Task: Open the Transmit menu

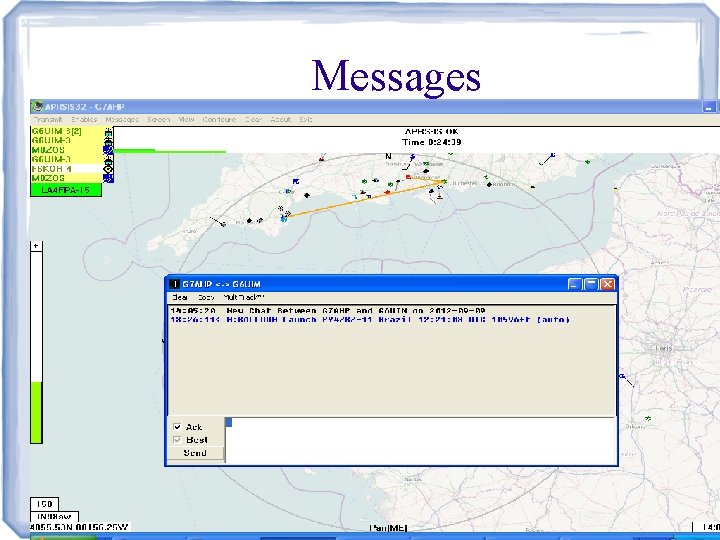Action: 48,119
